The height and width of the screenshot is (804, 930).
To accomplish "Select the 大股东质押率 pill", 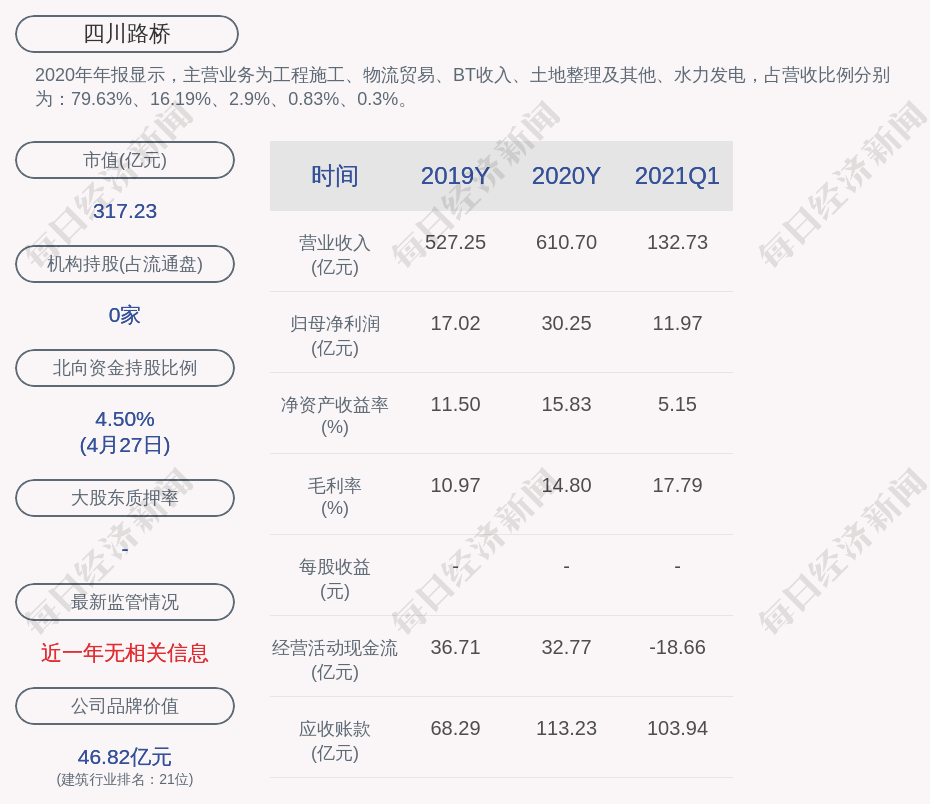I will pos(125,498).
